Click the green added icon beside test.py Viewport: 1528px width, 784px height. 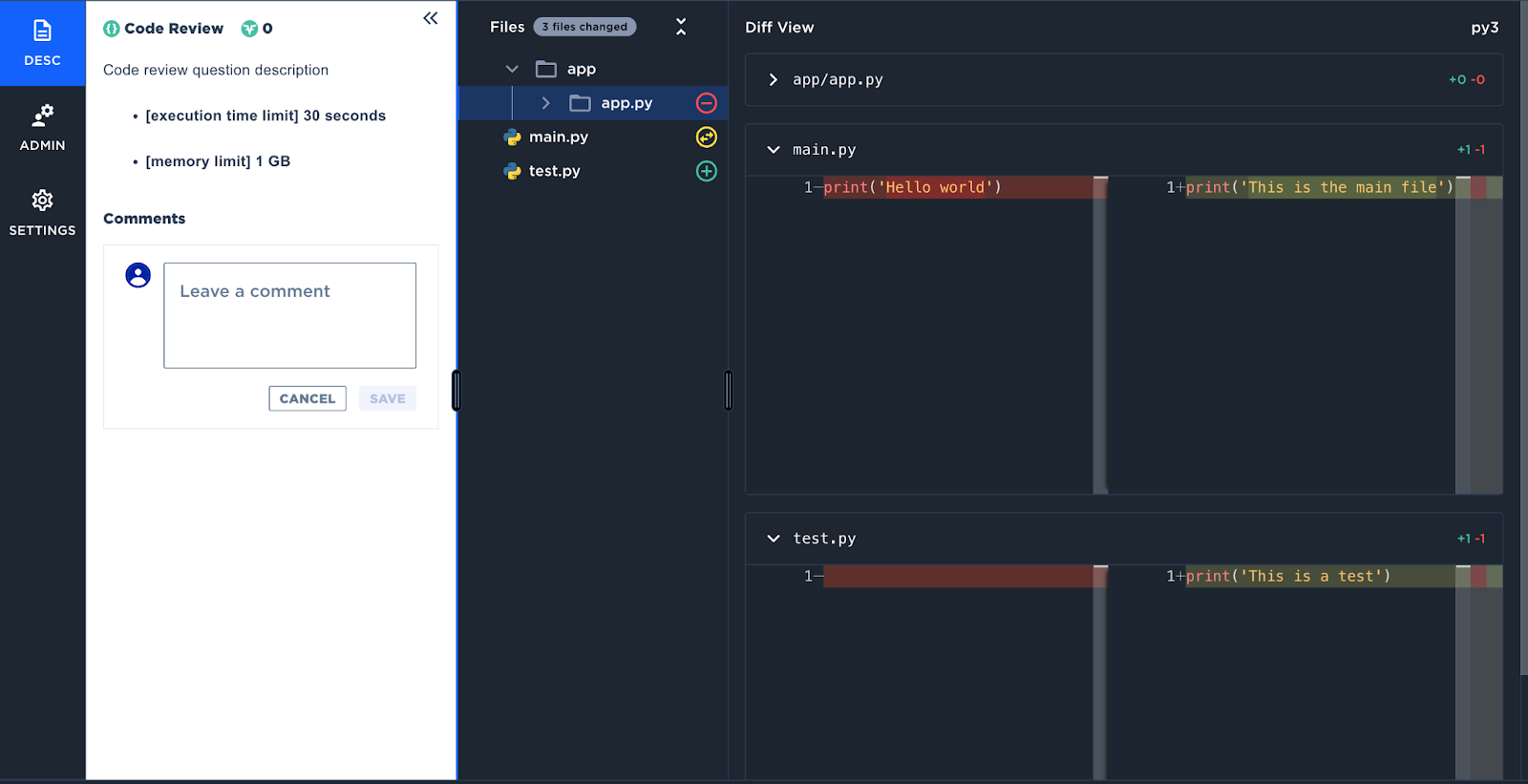click(x=706, y=172)
